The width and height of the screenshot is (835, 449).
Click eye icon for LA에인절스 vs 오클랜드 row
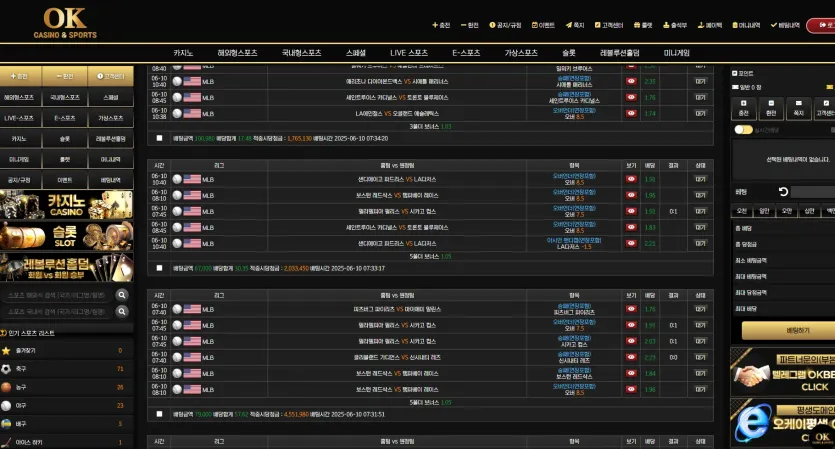click(631, 113)
